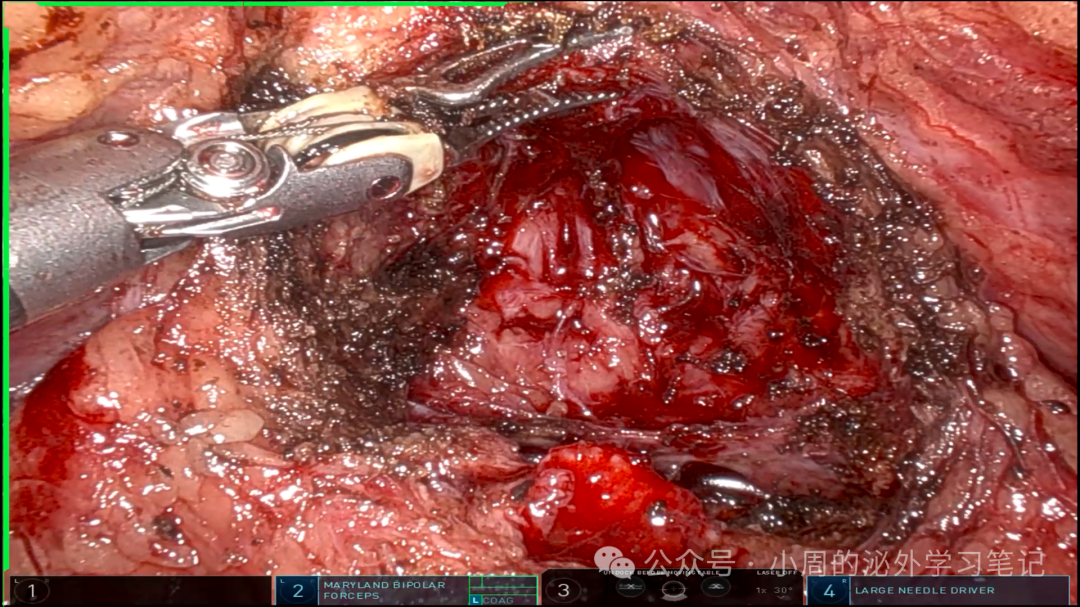This screenshot has width=1080, height=607.
Task: Select the arm 3 number circle
Action: point(563,590)
